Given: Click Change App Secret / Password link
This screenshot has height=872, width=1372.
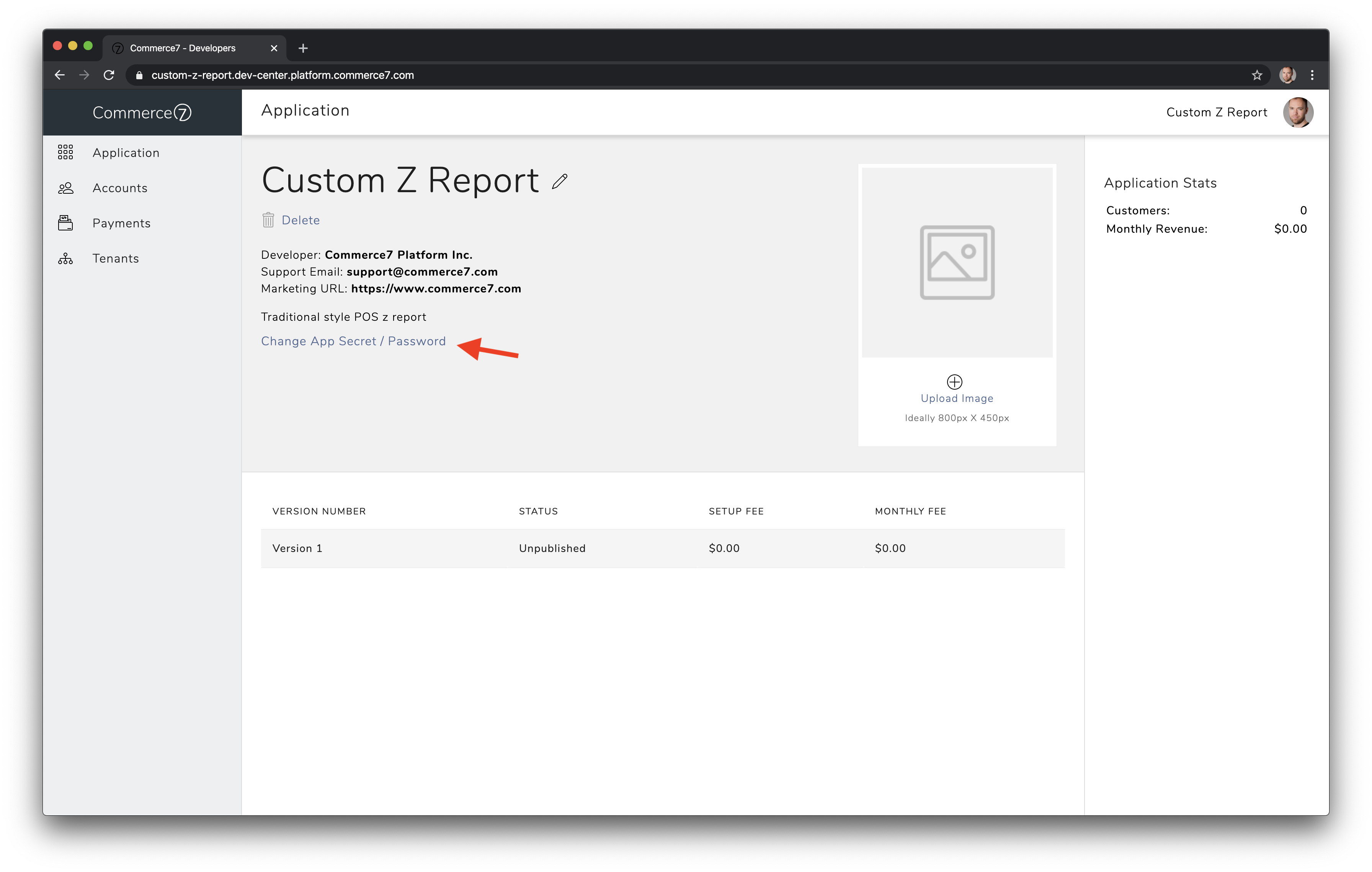Looking at the screenshot, I should [353, 341].
